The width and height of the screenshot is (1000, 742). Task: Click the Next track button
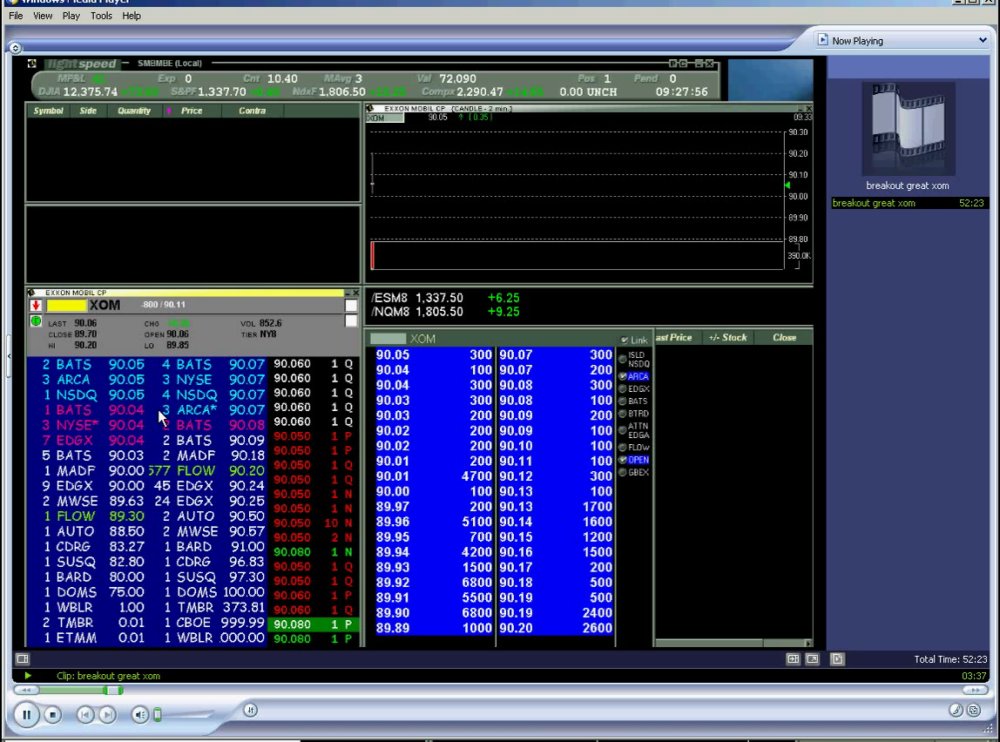click(107, 715)
